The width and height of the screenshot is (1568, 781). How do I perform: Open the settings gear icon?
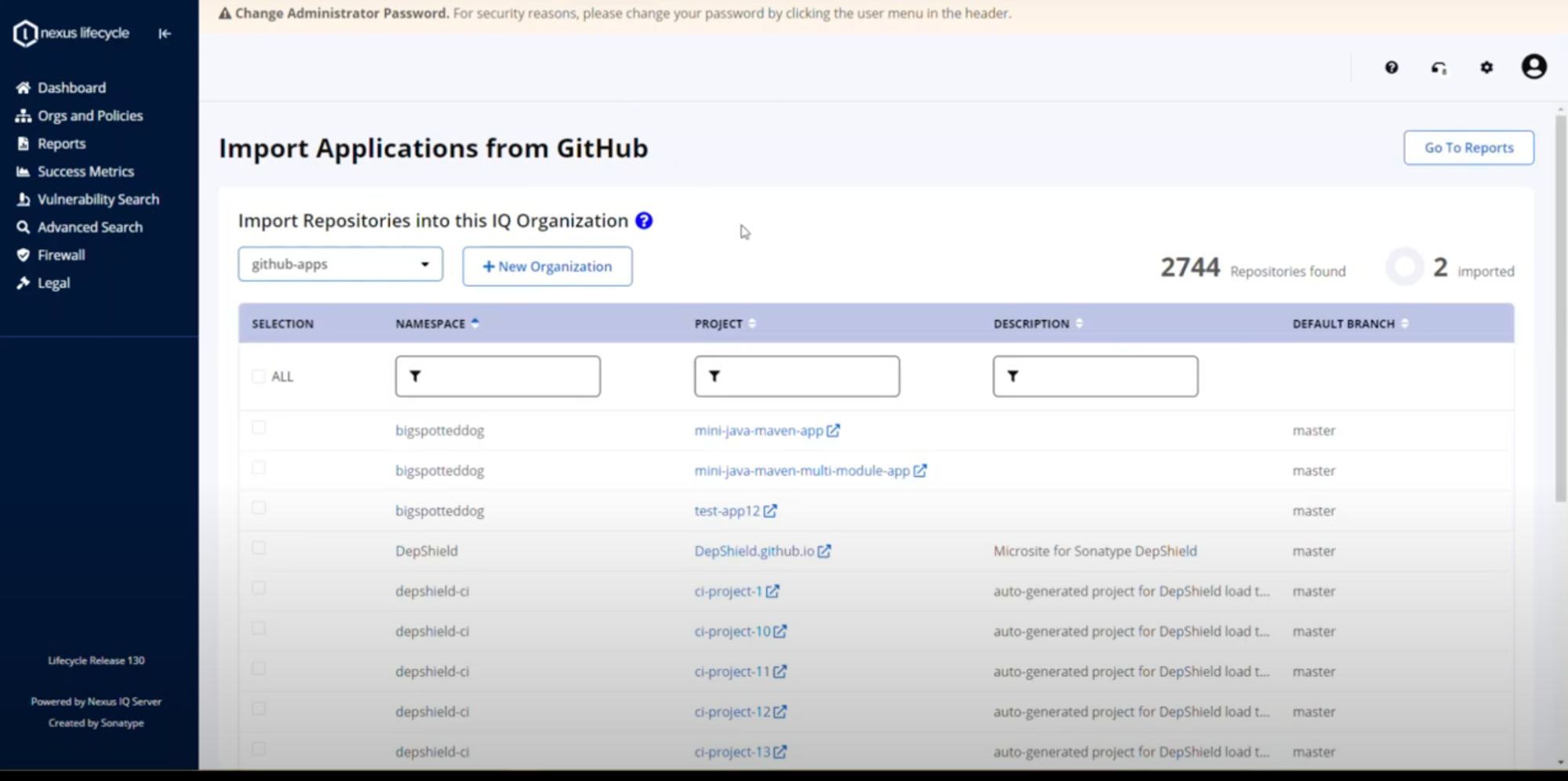(1486, 67)
